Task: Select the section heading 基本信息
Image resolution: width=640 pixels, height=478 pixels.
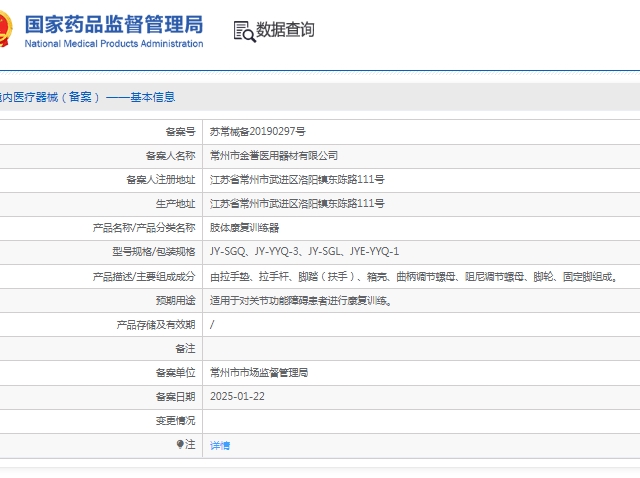Action: pos(153,97)
